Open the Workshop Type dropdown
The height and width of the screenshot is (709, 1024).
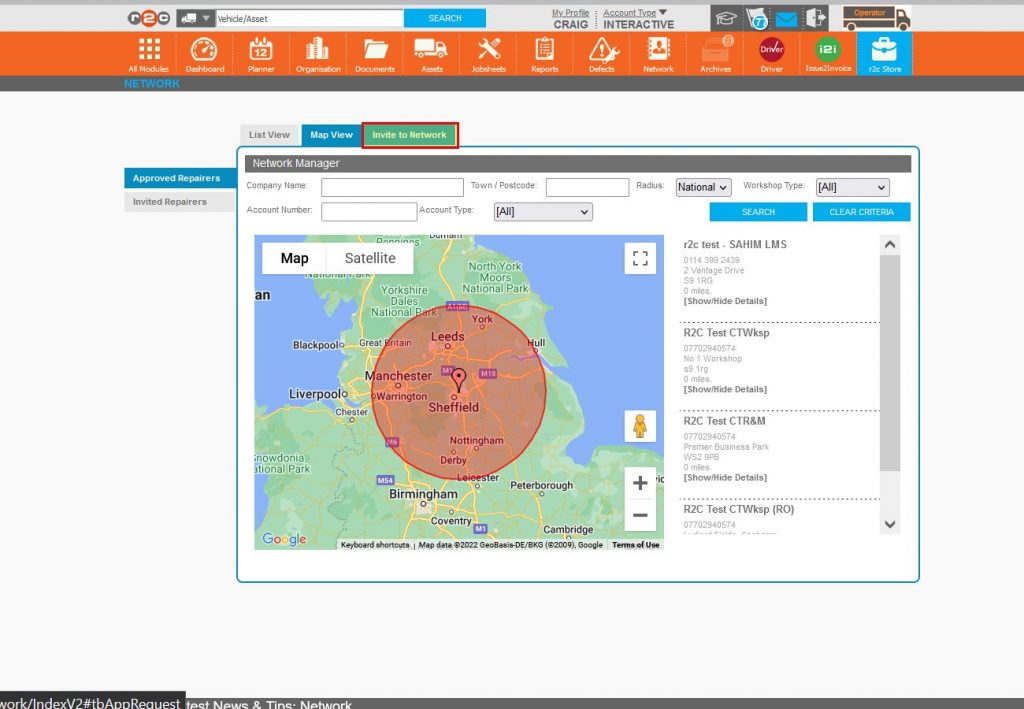tap(852, 187)
